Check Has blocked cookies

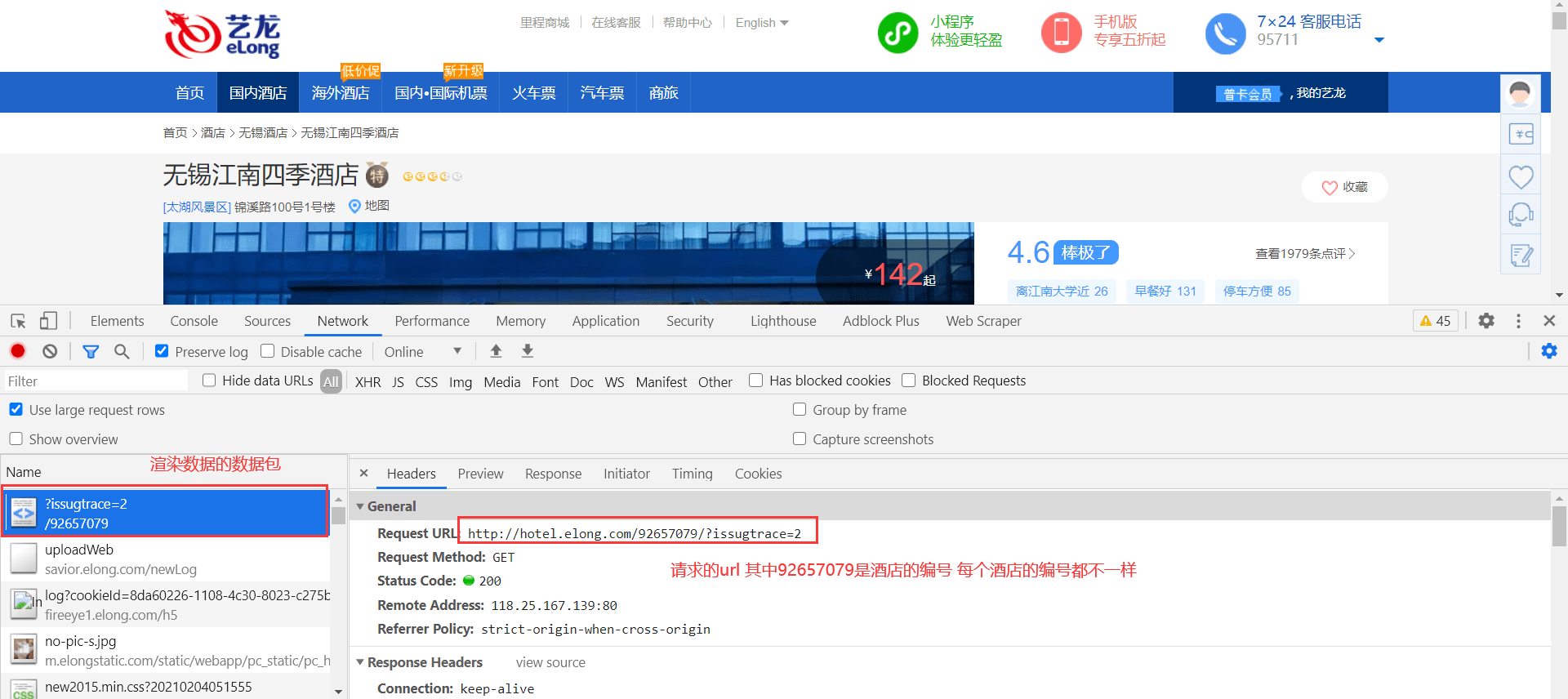click(x=756, y=381)
